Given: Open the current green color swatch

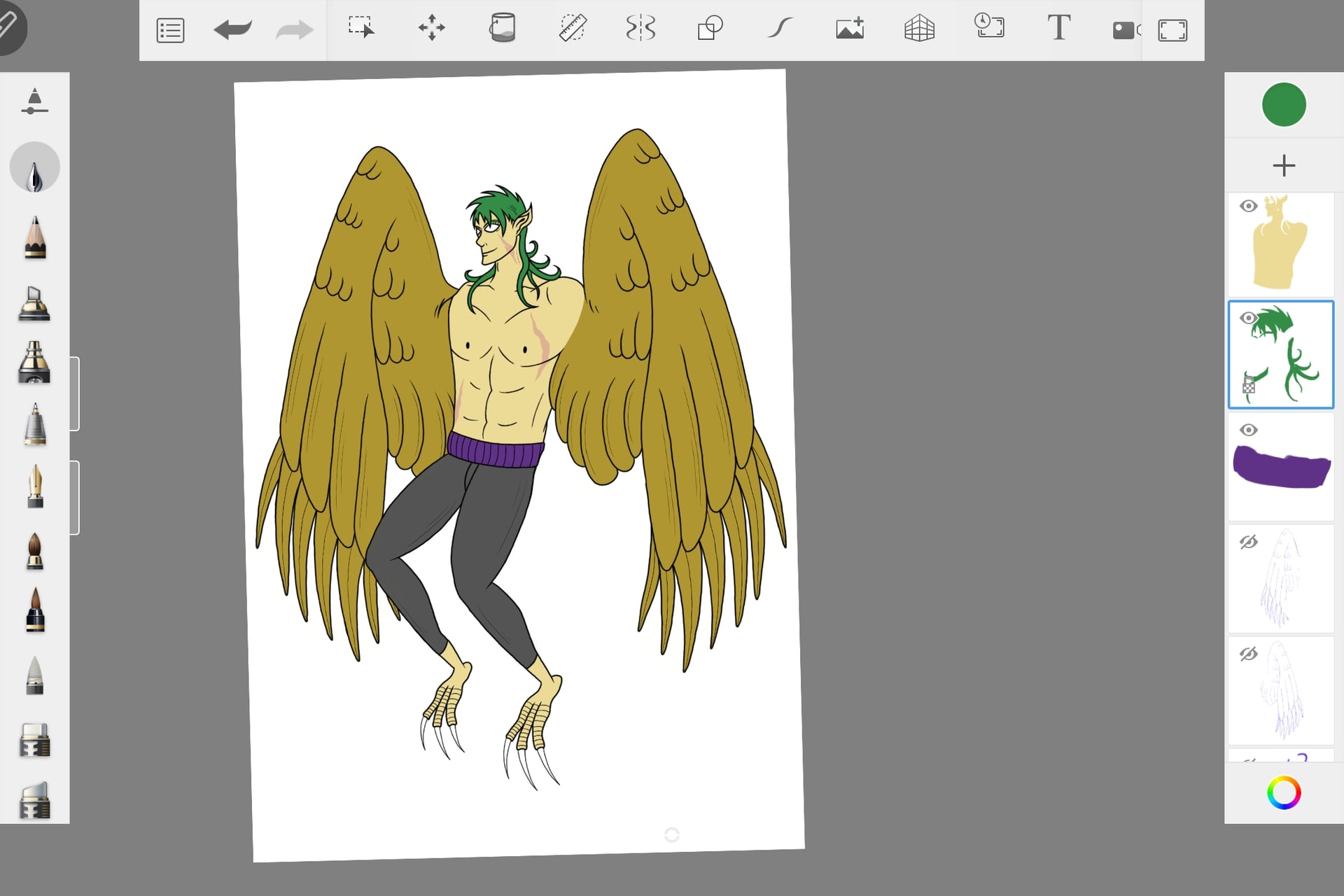Looking at the screenshot, I should [x=1284, y=105].
